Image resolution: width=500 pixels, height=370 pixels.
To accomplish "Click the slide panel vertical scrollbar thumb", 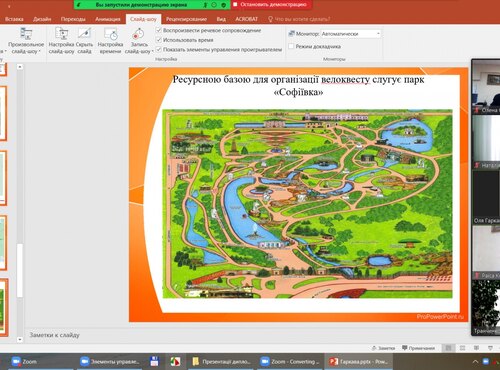I will [20, 270].
